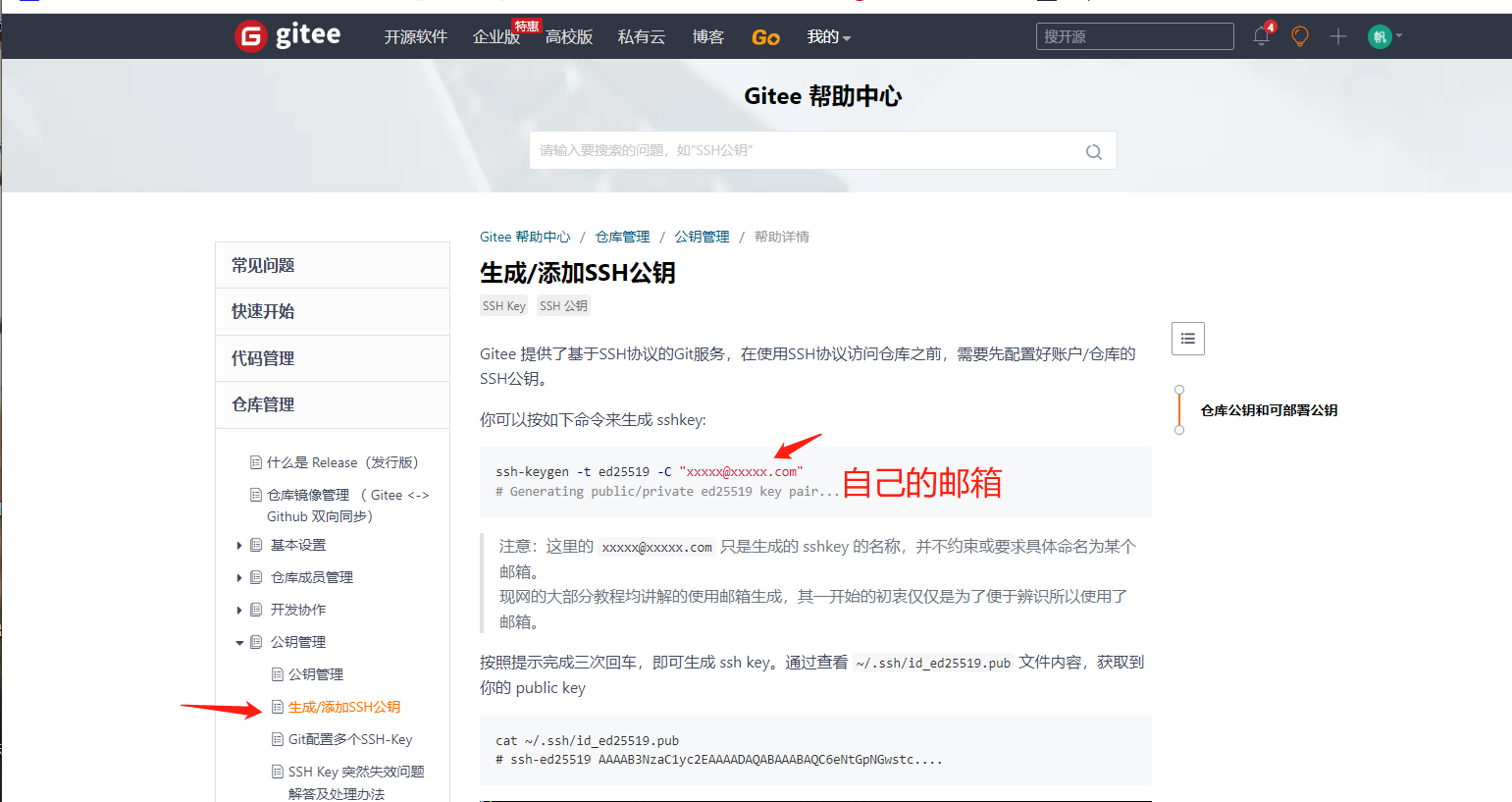Expand the 基本设置 tree node
This screenshot has width=1512, height=802.
(239, 545)
